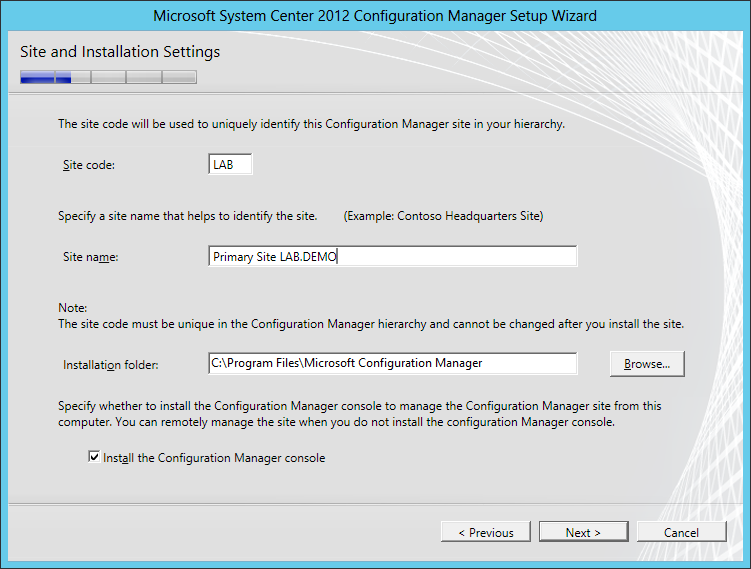The width and height of the screenshot is (751, 569).
Task: Click the Setup Wizard window title bar
Action: (375, 16)
